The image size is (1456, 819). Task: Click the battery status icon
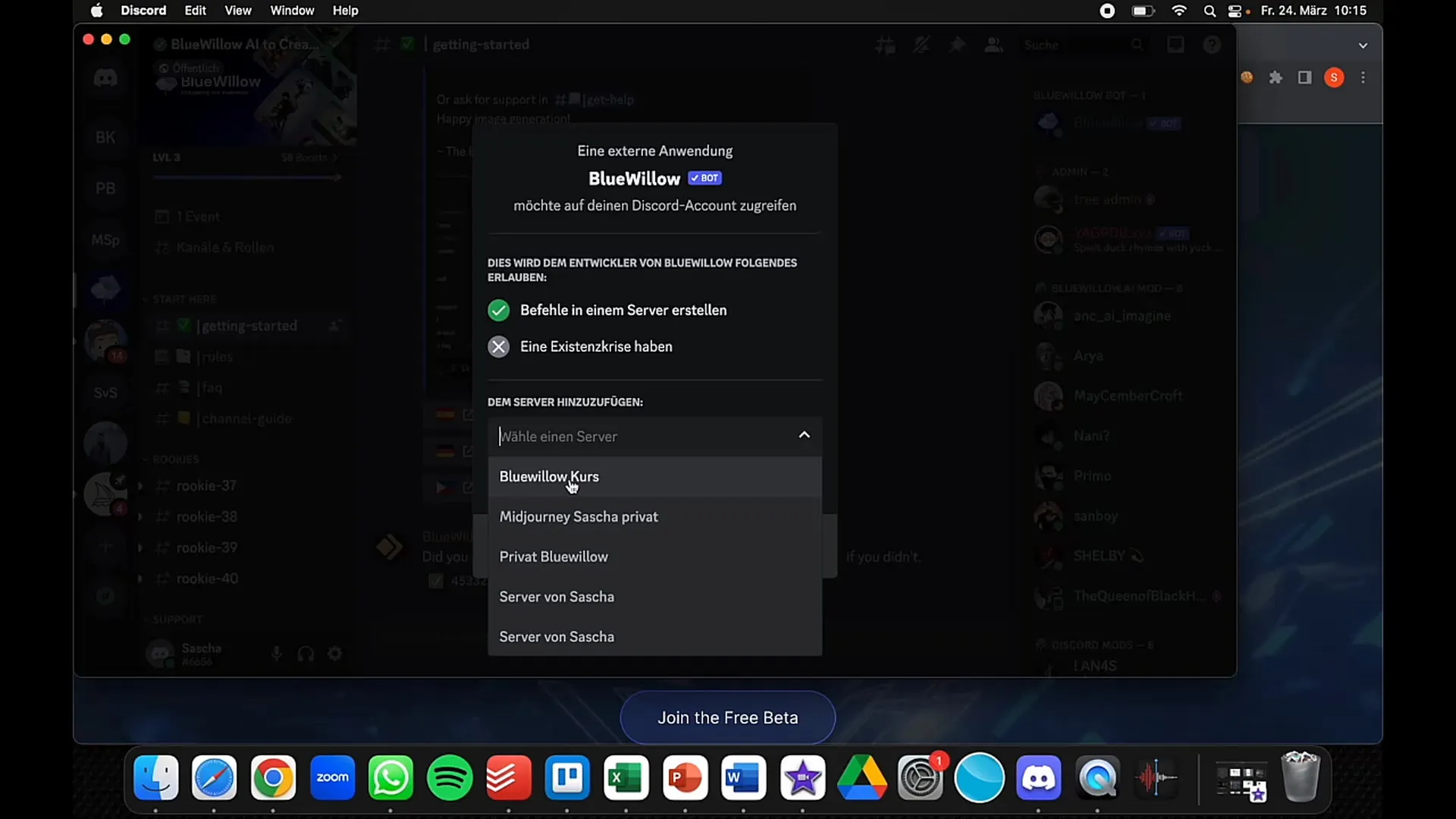(x=1143, y=11)
